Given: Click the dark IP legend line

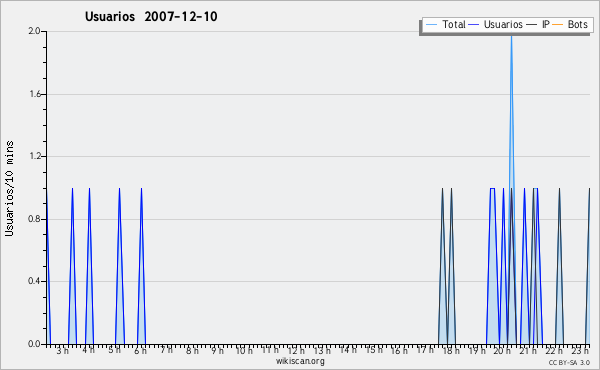Looking at the screenshot, I should click(x=532, y=25).
